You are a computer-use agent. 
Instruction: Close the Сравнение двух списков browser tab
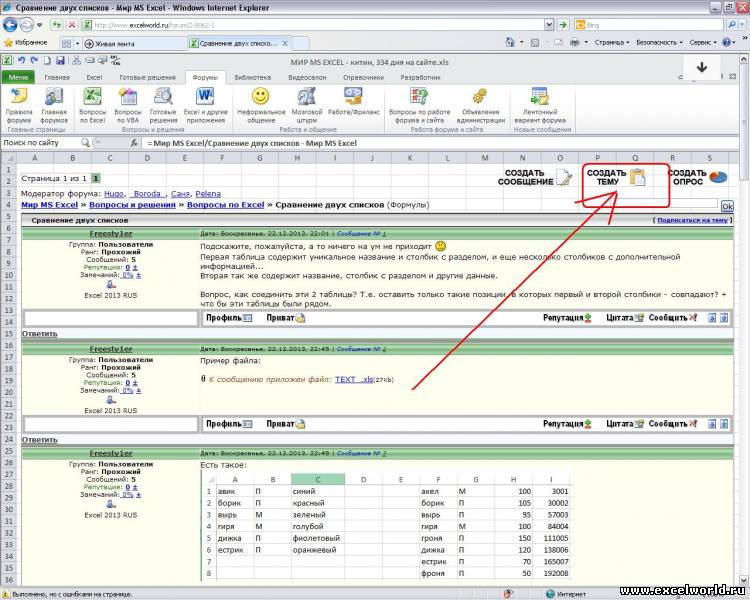pyautogui.click(x=285, y=44)
